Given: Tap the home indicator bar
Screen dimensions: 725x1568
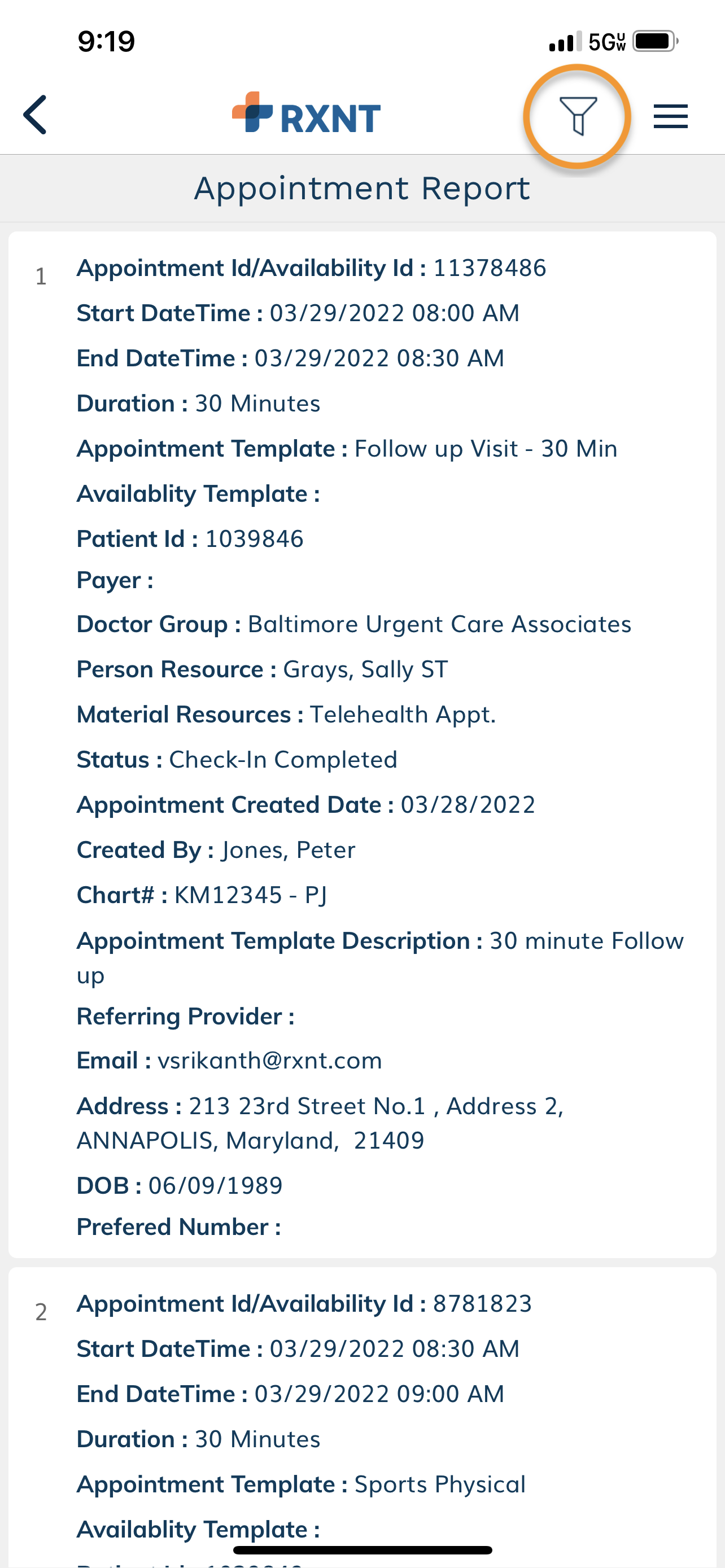Looking at the screenshot, I should [x=362, y=1550].
